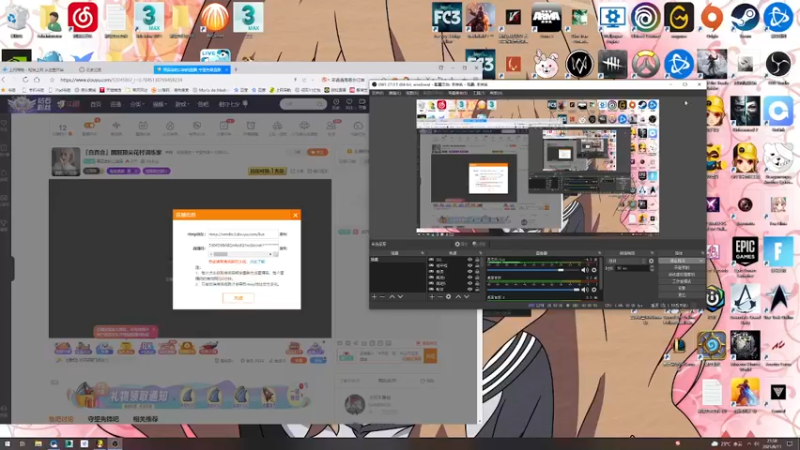Image resolution: width=800 pixels, height=450 pixels.
Task: Click 开始录制 in OBS controls
Action: click(x=682, y=267)
